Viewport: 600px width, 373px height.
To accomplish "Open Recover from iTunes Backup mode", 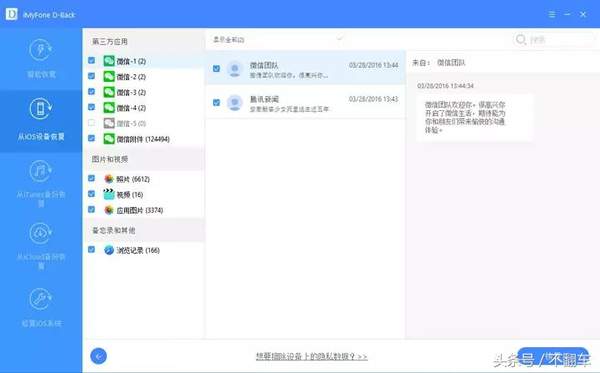I will pos(41,183).
